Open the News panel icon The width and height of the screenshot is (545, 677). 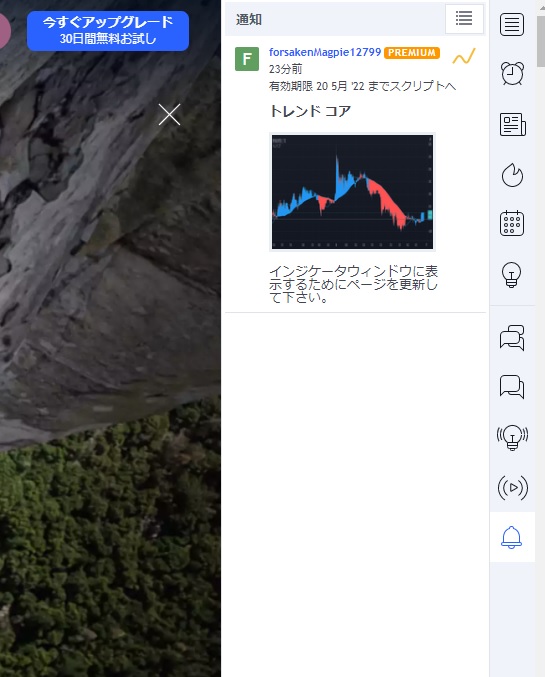pos(512,124)
